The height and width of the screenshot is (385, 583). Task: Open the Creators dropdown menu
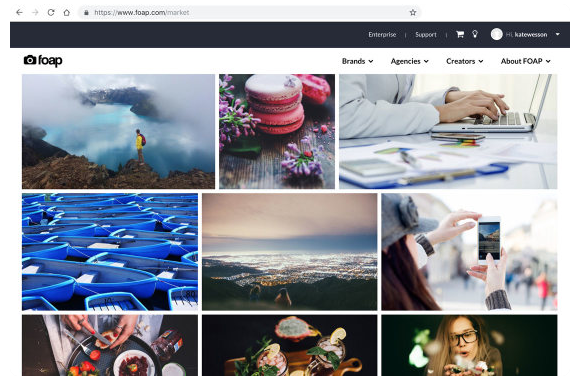click(x=464, y=61)
